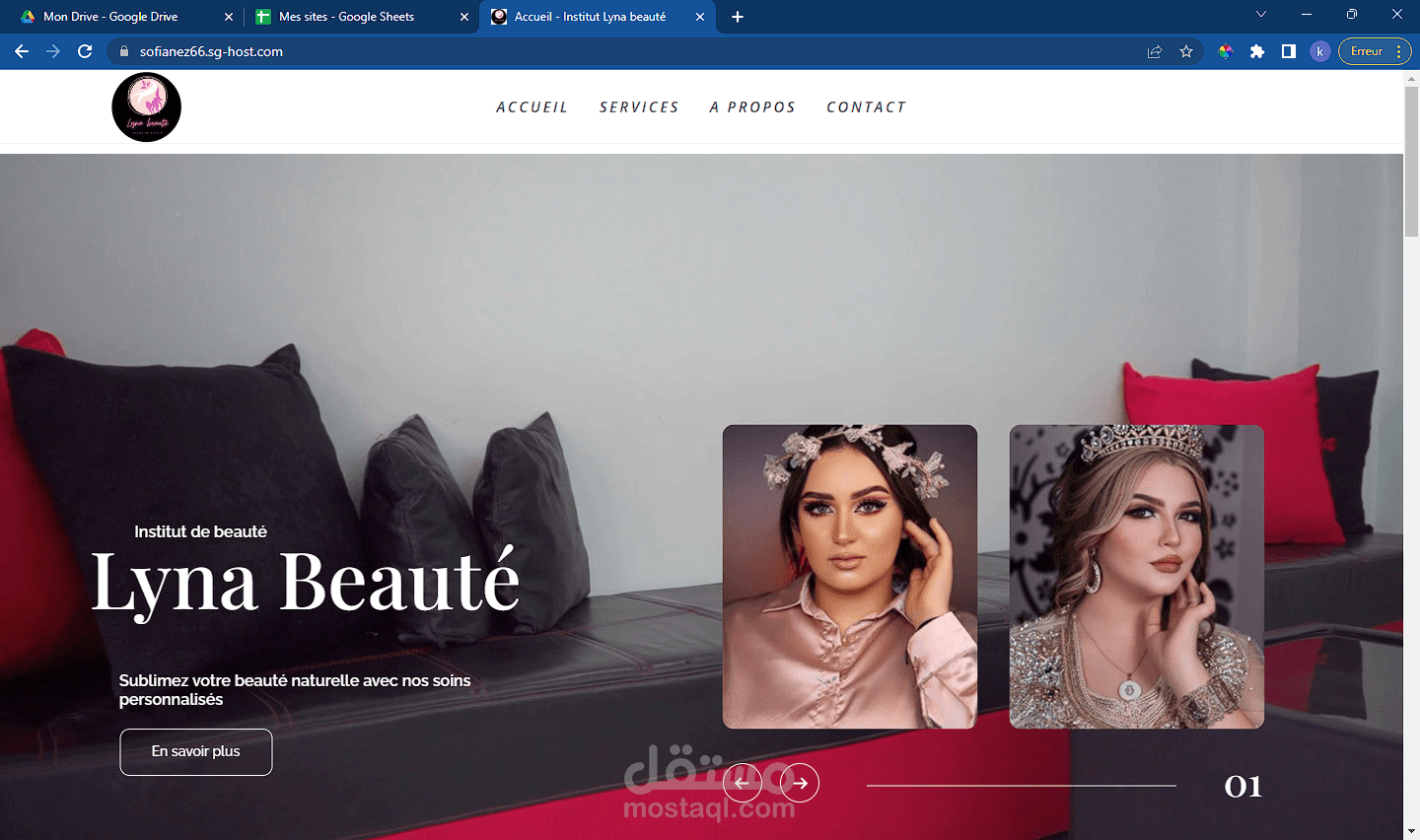Go back to the previous page
The width and height of the screenshot is (1420, 840).
click(x=22, y=51)
